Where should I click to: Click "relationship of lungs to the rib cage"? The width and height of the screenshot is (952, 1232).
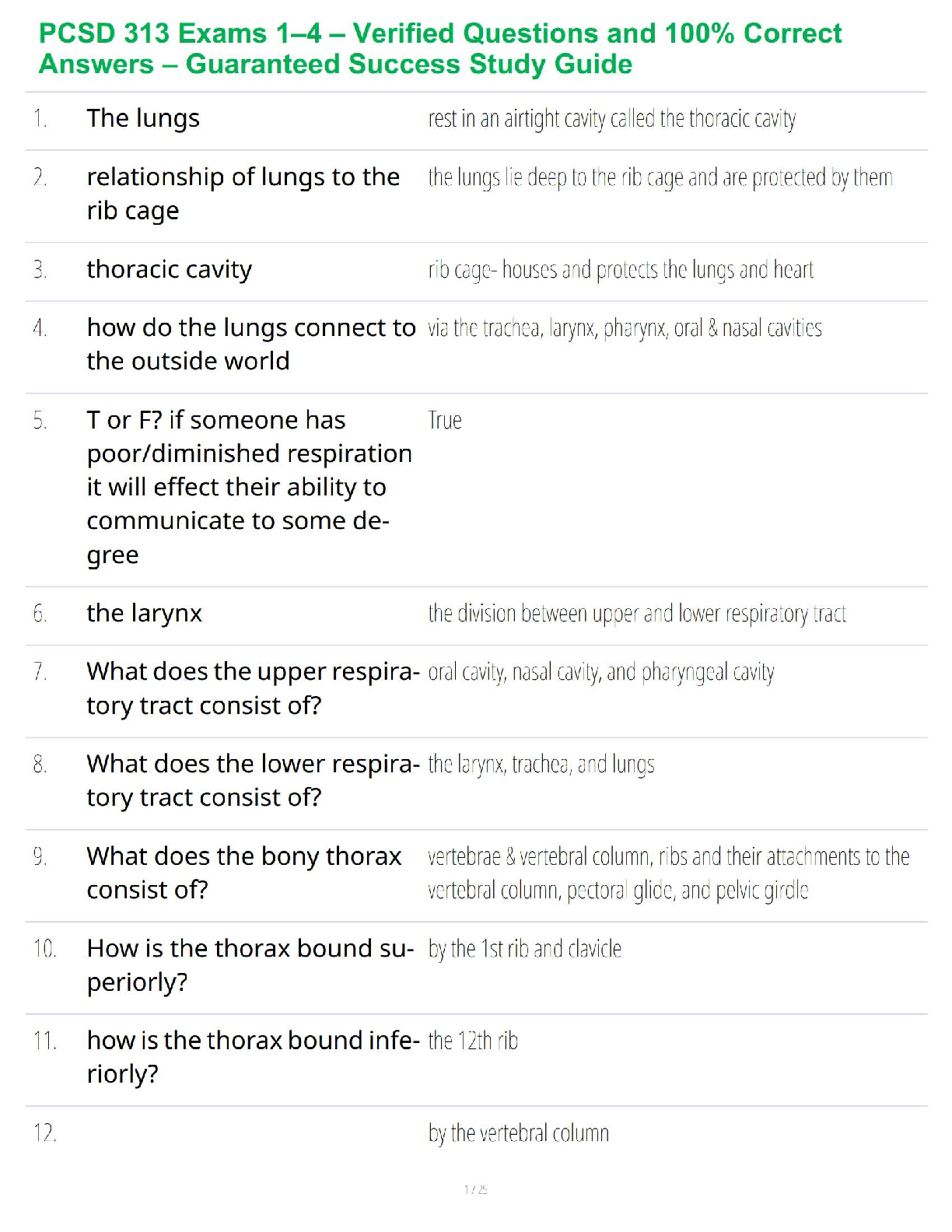tap(243, 194)
